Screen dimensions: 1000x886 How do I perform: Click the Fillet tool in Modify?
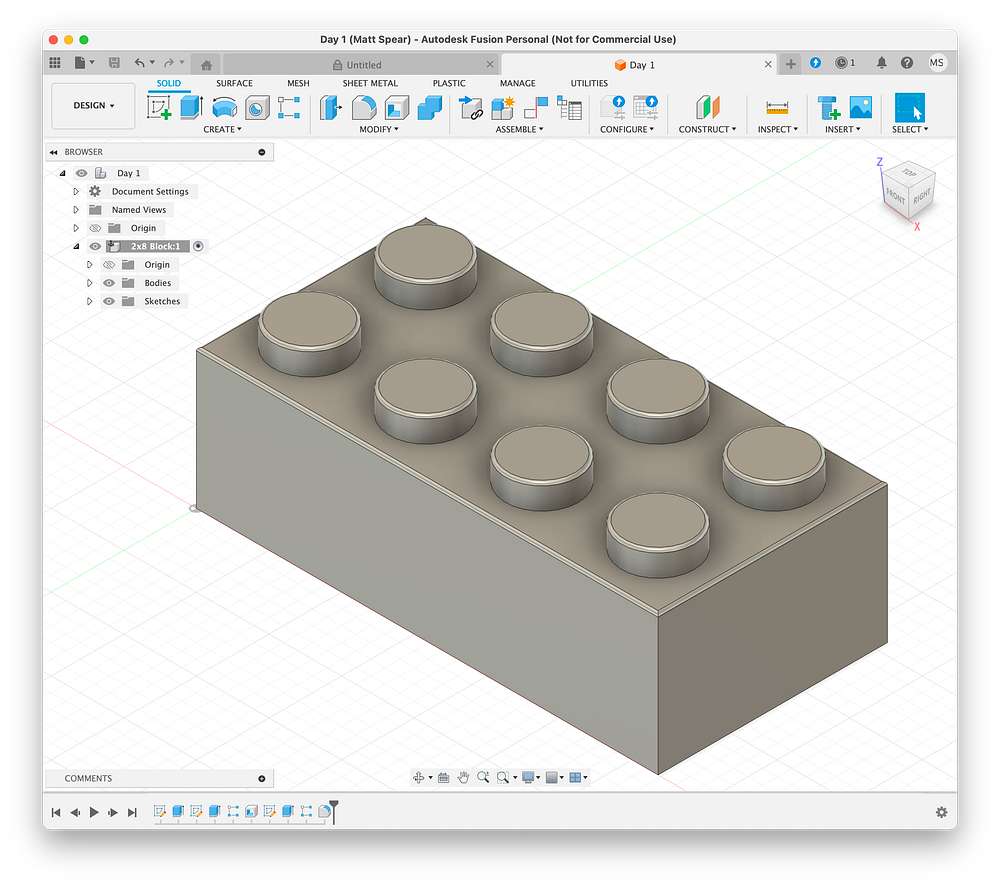pyautogui.click(x=364, y=108)
